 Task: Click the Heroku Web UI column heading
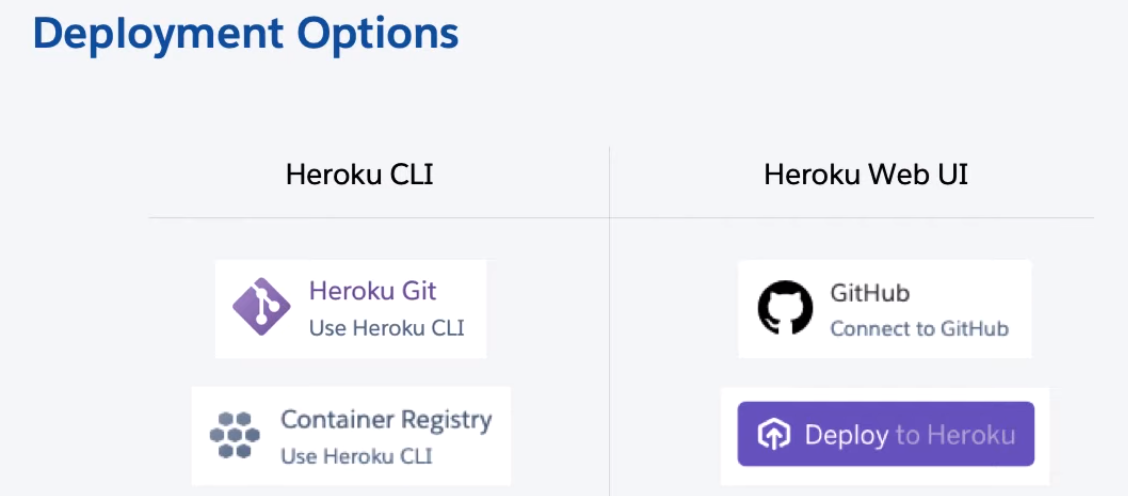[866, 175]
